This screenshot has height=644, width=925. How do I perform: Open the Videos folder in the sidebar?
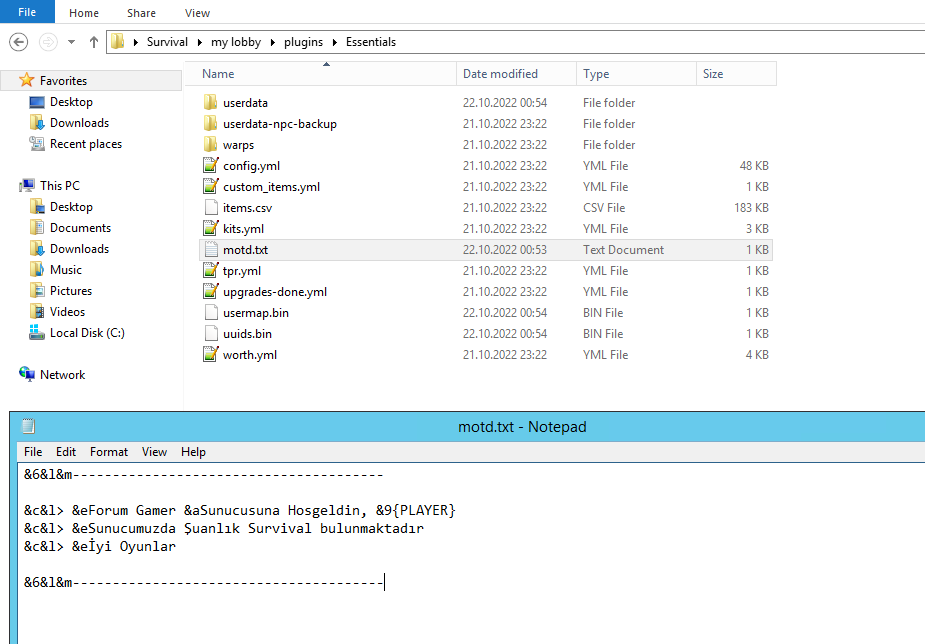(x=67, y=312)
